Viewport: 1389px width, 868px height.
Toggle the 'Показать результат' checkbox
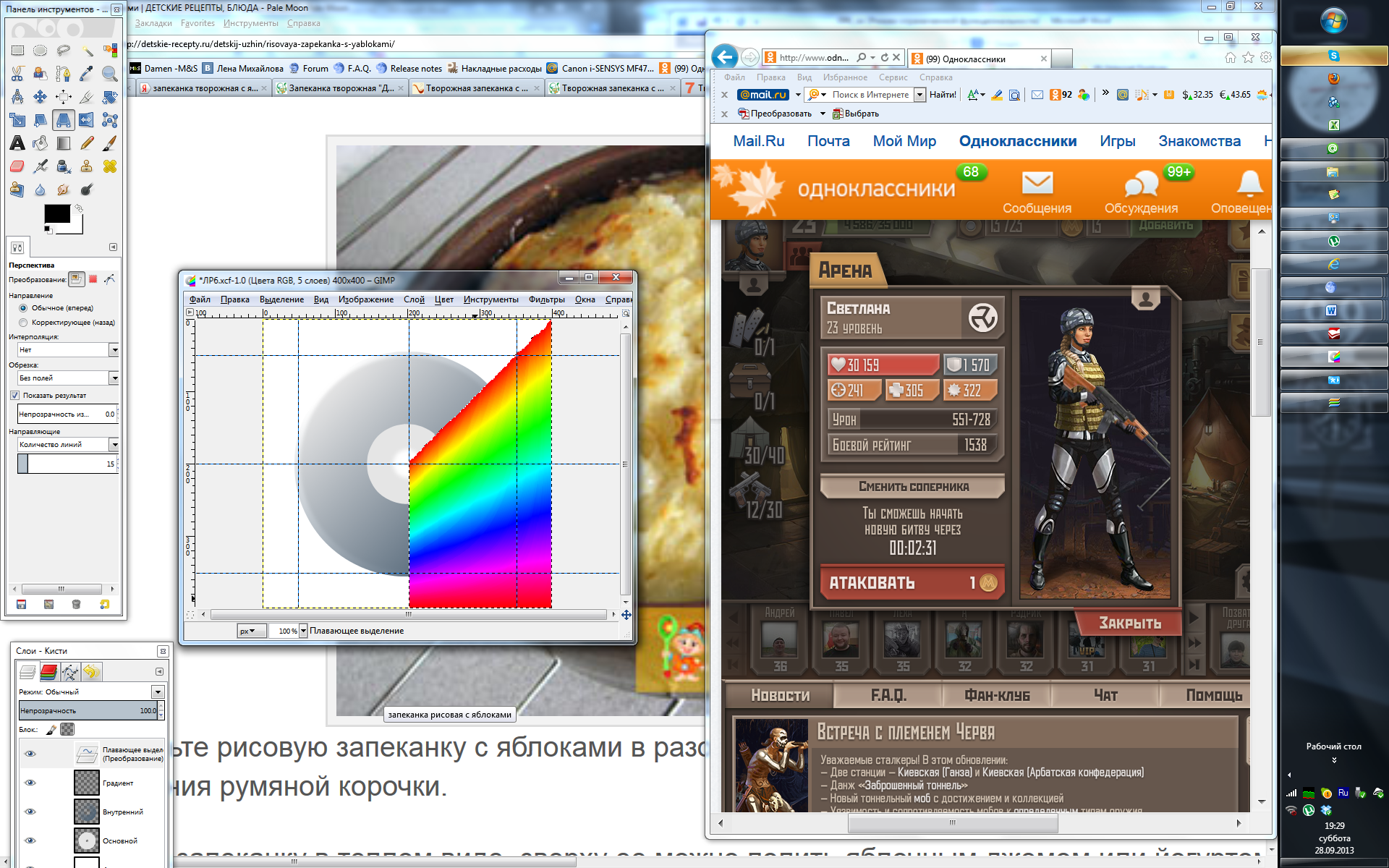coord(14,396)
